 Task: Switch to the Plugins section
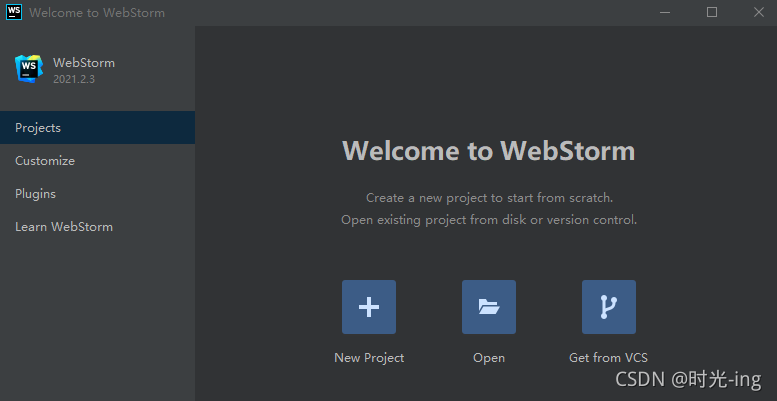point(97,194)
